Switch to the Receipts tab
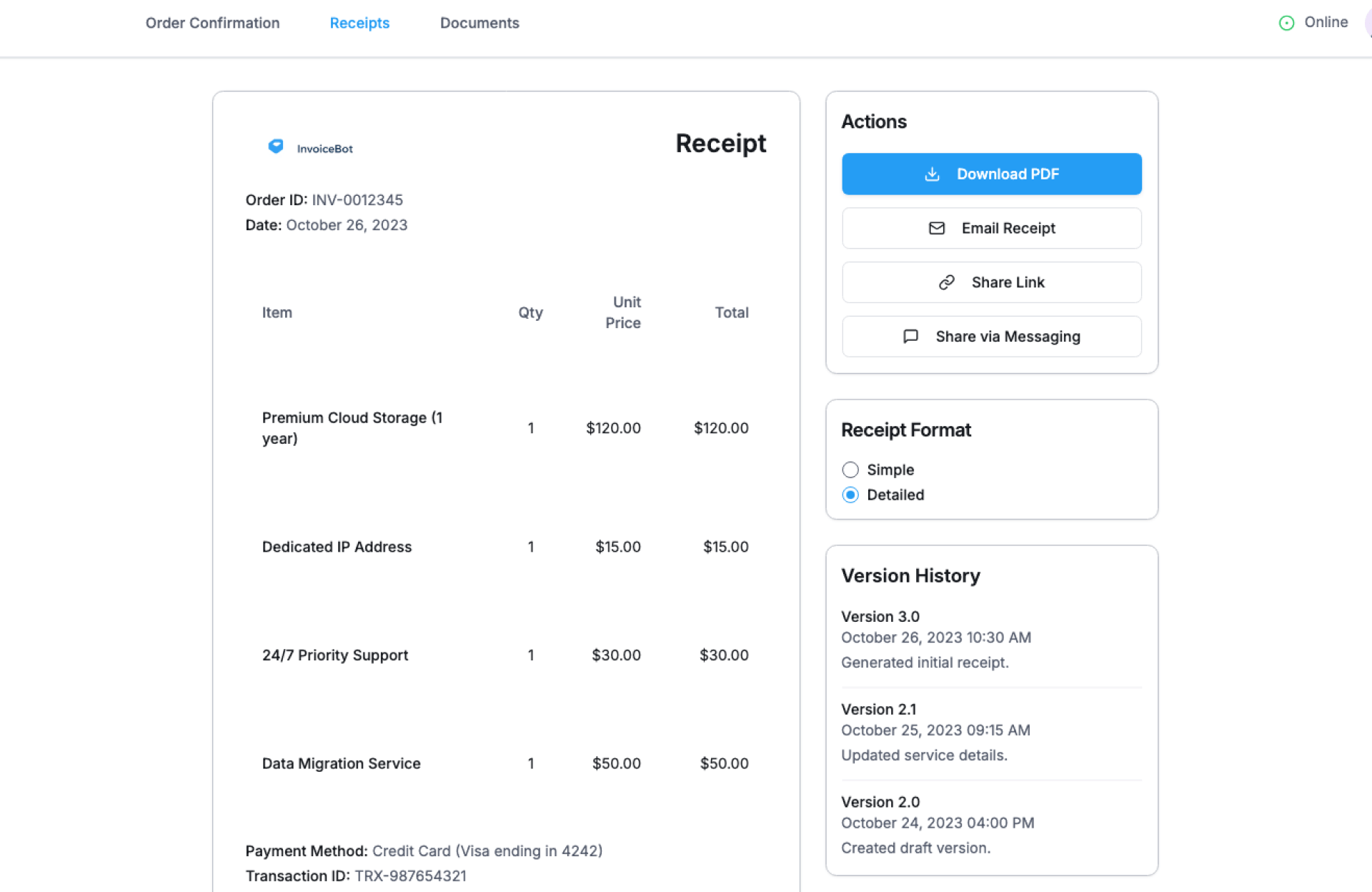This screenshot has width=1372, height=892. (x=359, y=23)
